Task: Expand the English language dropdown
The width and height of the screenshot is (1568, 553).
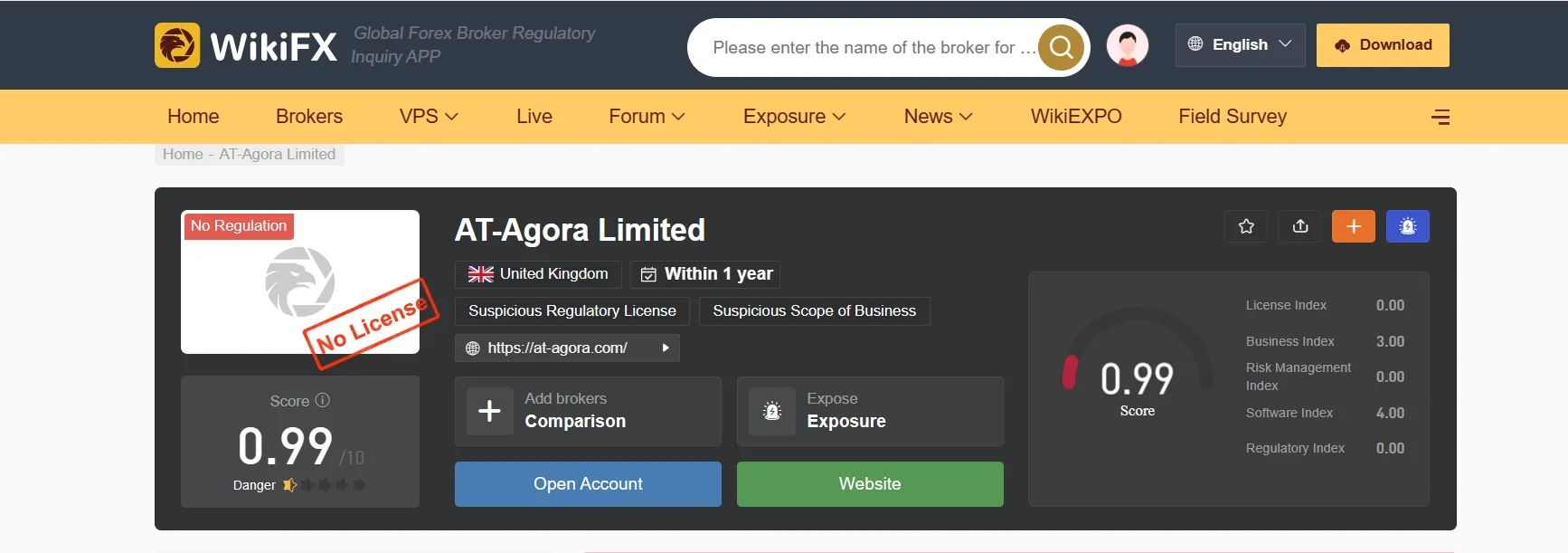Action: (1241, 44)
